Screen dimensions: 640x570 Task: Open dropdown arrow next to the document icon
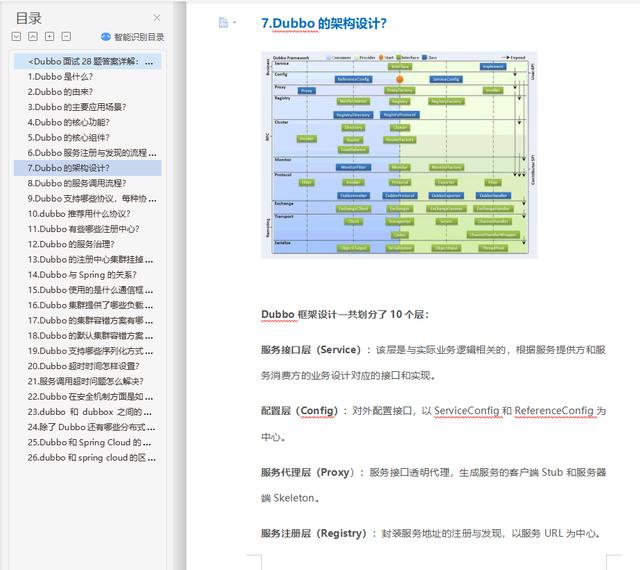234,22
